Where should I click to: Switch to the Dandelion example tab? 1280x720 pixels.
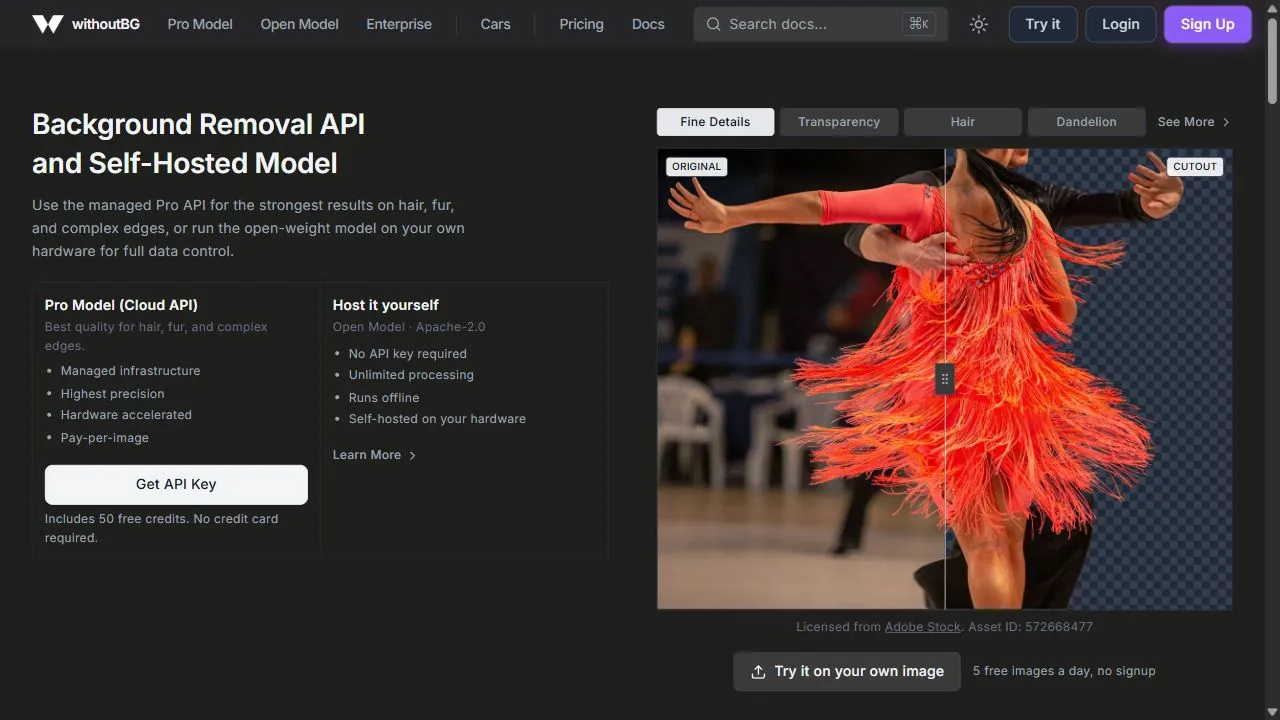1086,122
